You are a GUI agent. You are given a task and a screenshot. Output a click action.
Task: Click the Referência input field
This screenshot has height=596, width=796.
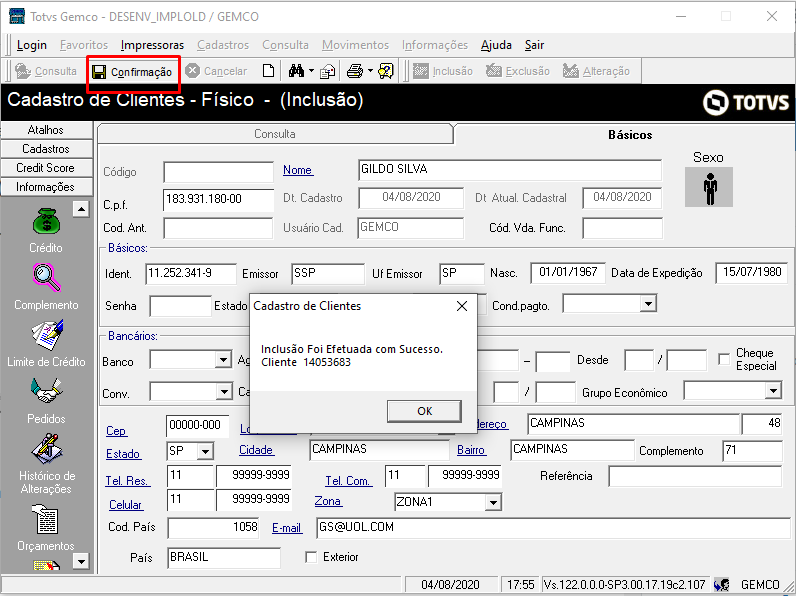[x=695, y=476]
